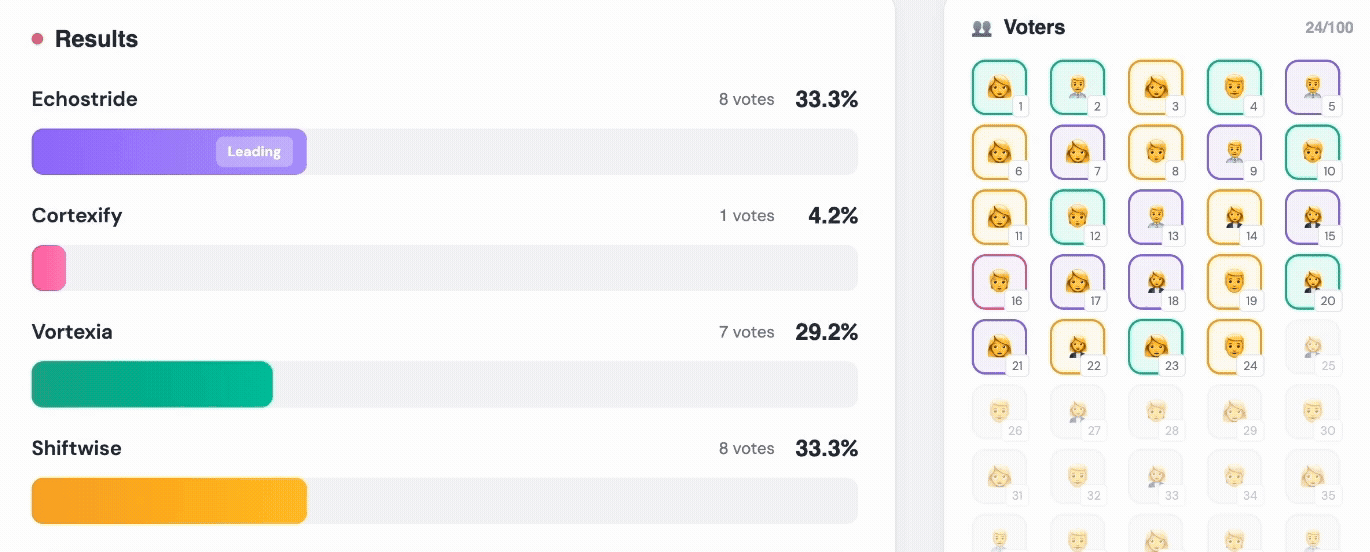This screenshot has width=1370, height=552.
Task: Select voter avatar number 5
Action: point(1311,87)
